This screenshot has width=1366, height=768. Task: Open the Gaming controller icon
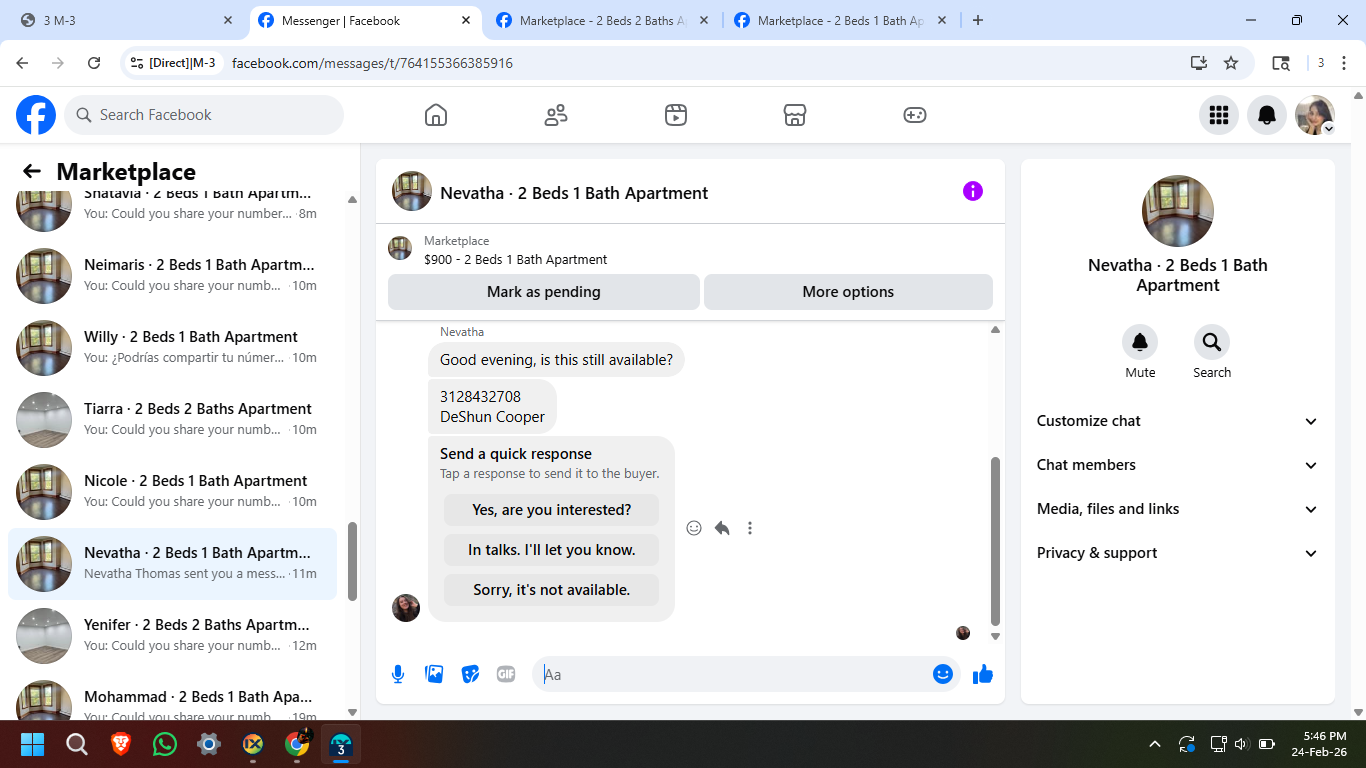point(915,115)
